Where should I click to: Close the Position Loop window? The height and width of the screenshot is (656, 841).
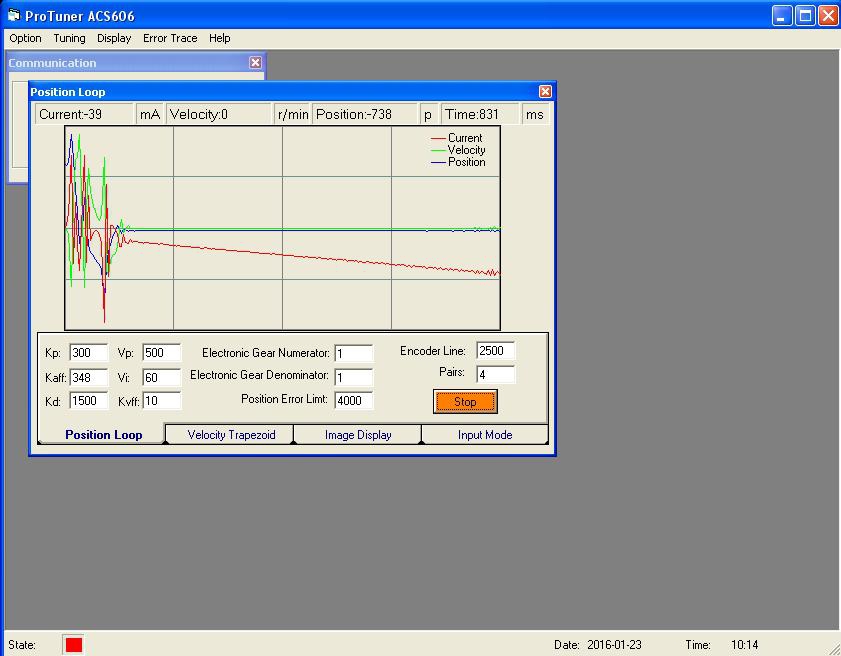545,92
